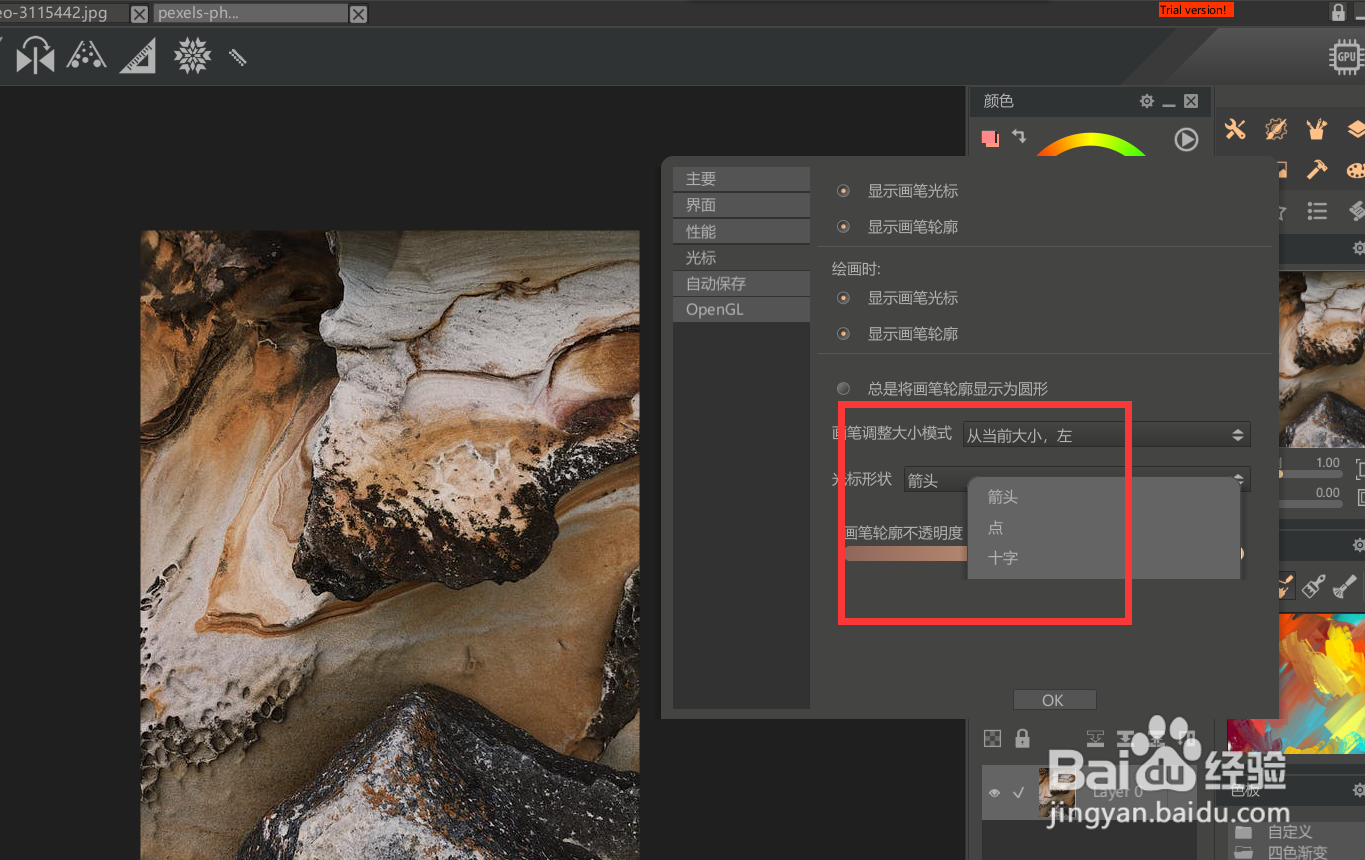The width and height of the screenshot is (1365, 860).
Task: Click the color swatch in Color panel
Action: point(990,138)
